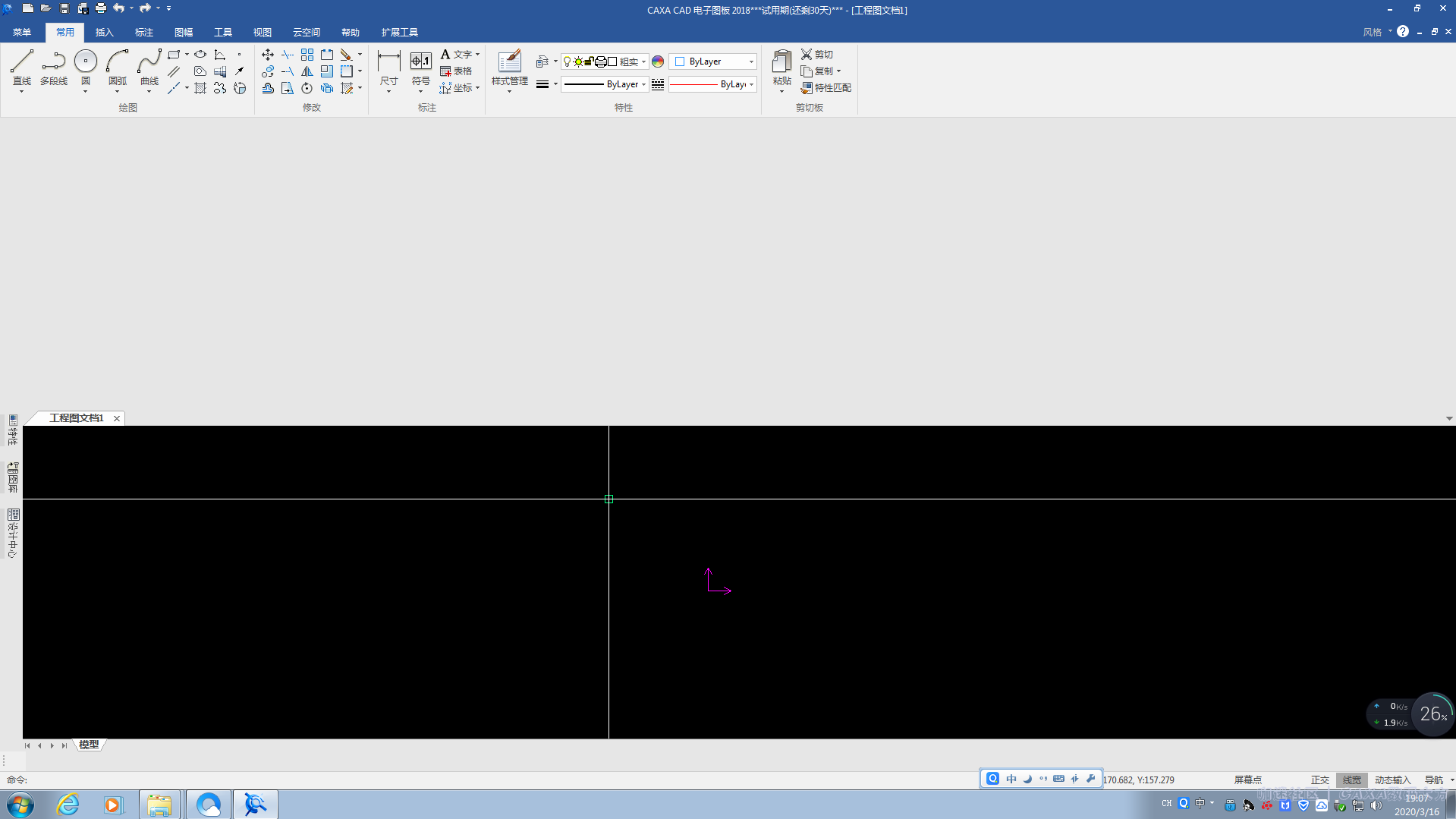Switch to the 扩展工具 ribbon tab

click(400, 32)
